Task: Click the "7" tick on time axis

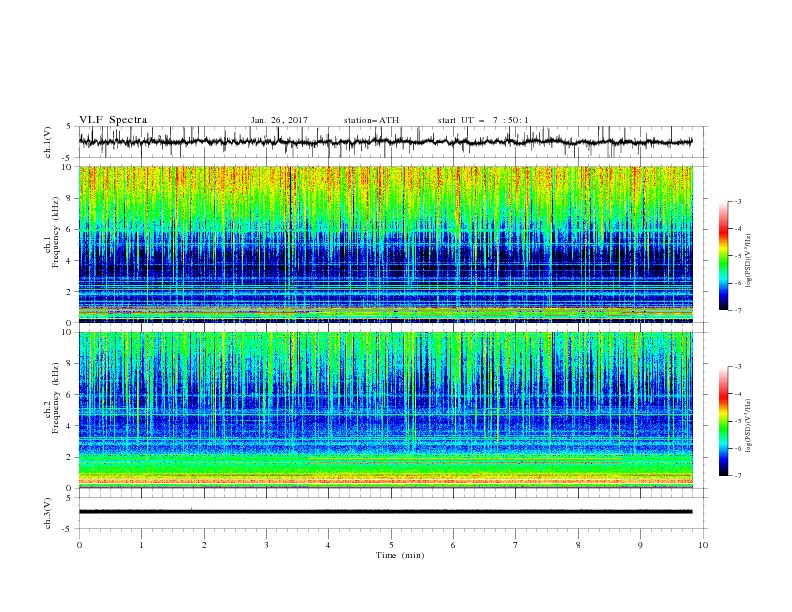Action: click(x=516, y=545)
